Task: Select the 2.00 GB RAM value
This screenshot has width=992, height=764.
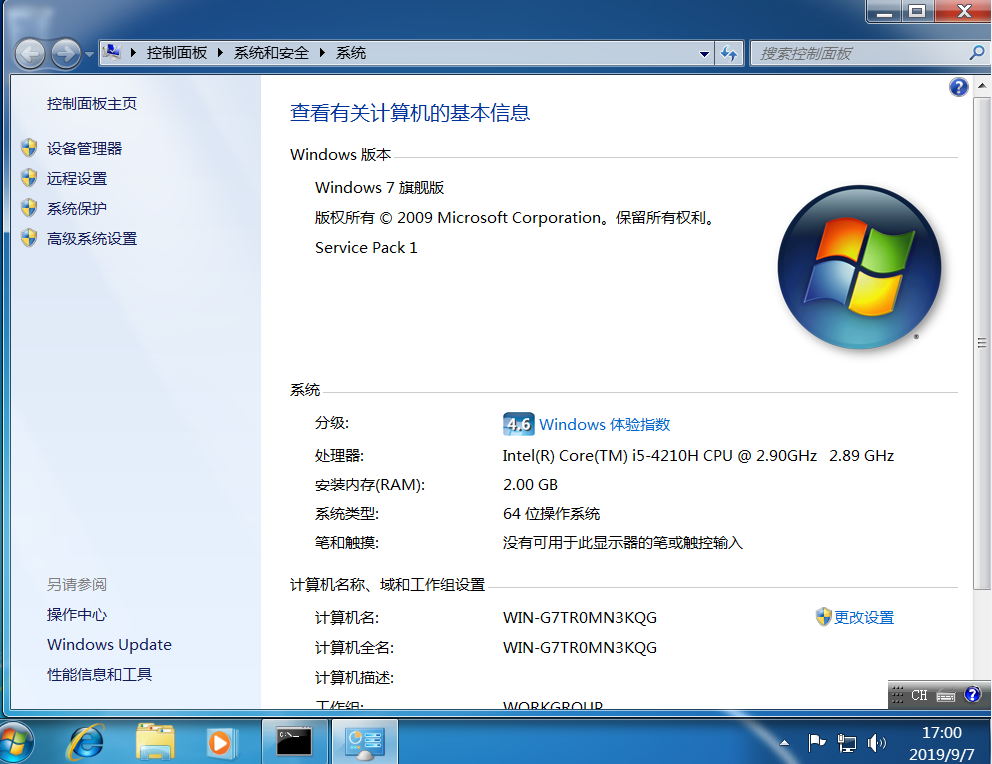Action: click(x=530, y=485)
